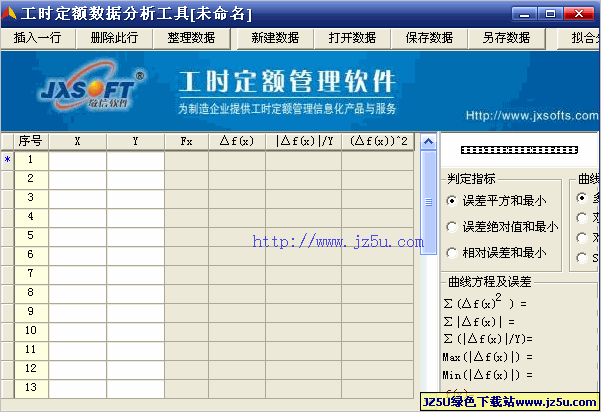Image resolution: width=601 pixels, height=412 pixels.
Task: Click the 序号 column header
Action: pos(31,141)
